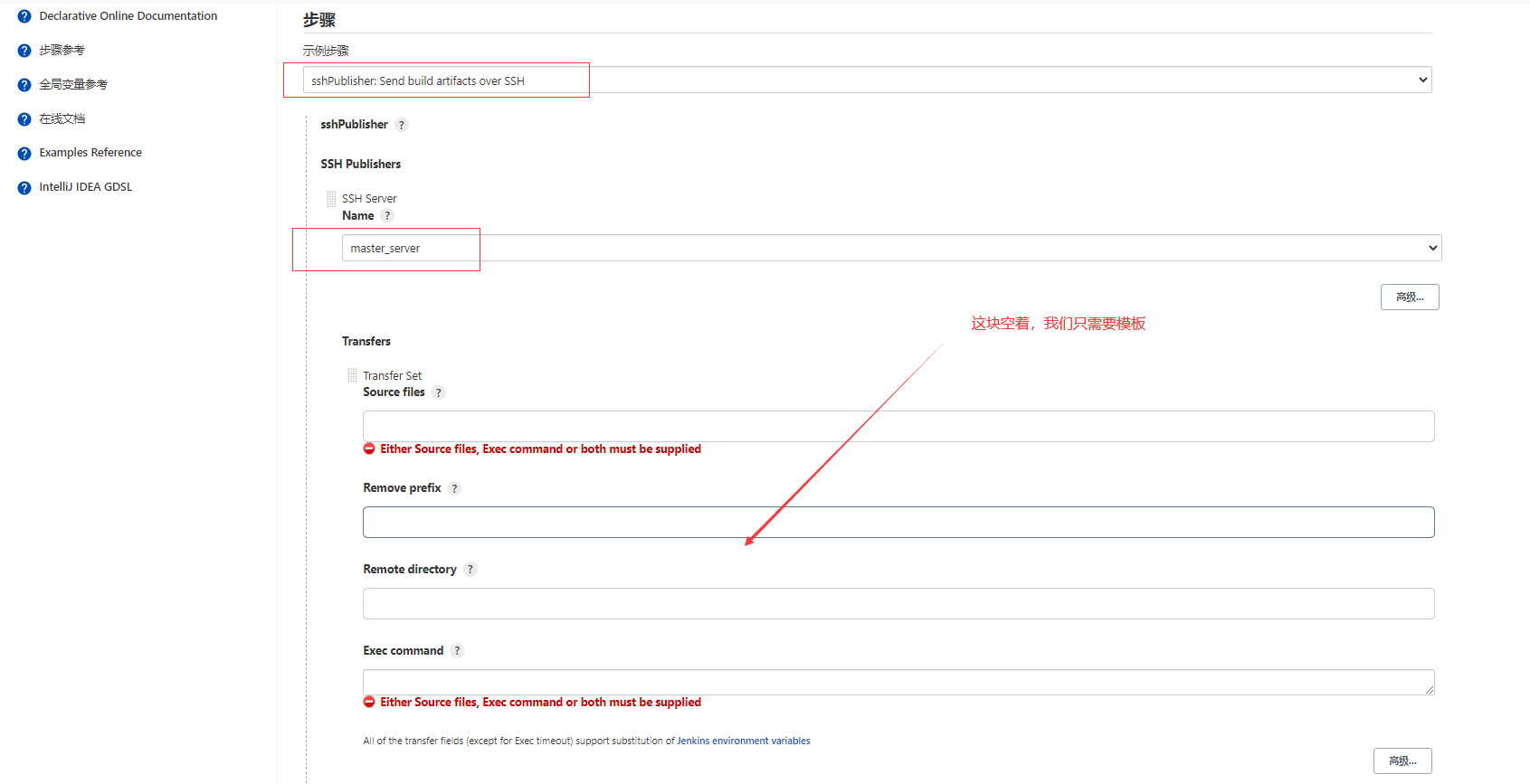Click the '示例步骤' label

326,51
